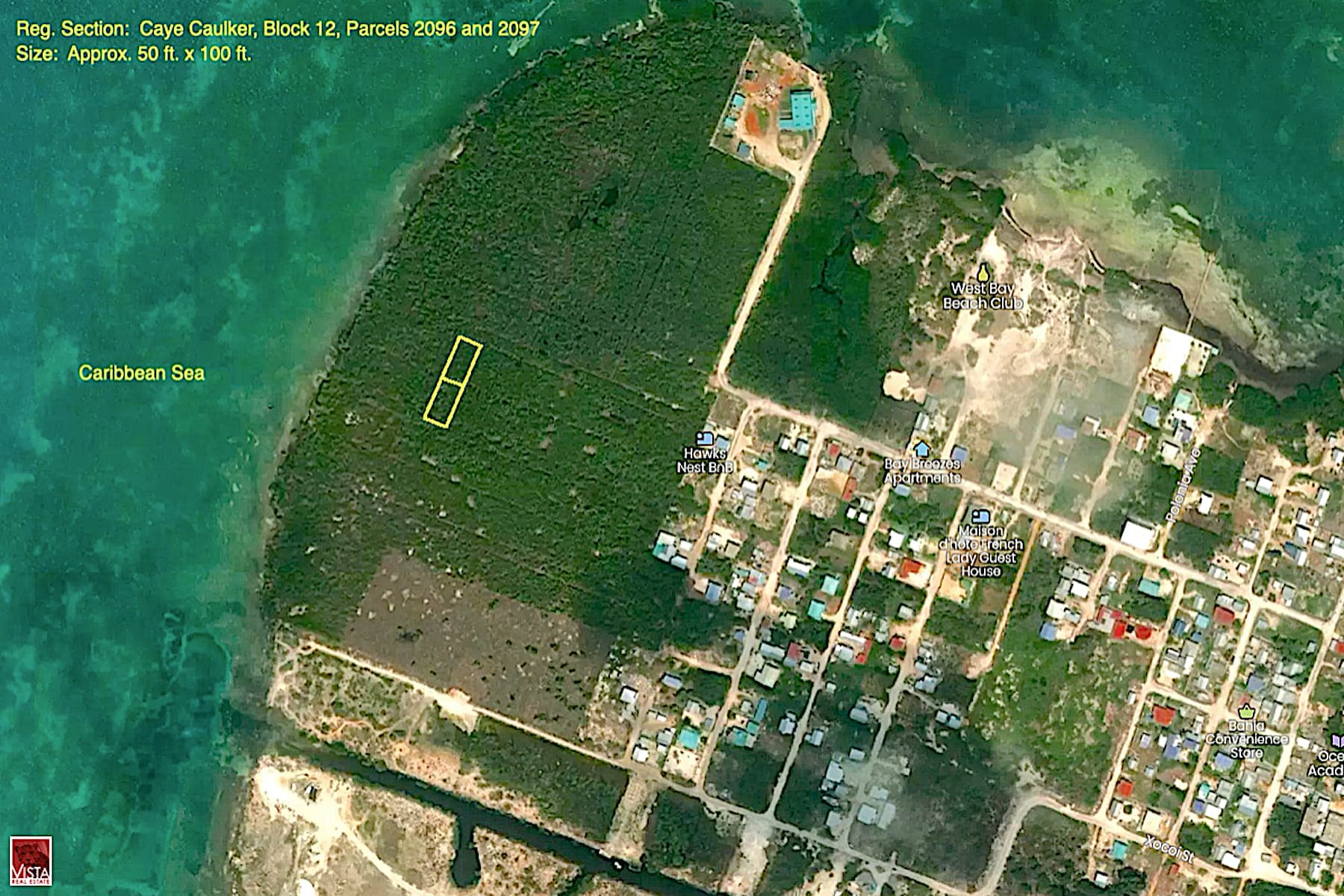Screen dimensions: 1344x896
Task: Click the Hawks Nest BnB lodging icon
Action: pos(703,438)
